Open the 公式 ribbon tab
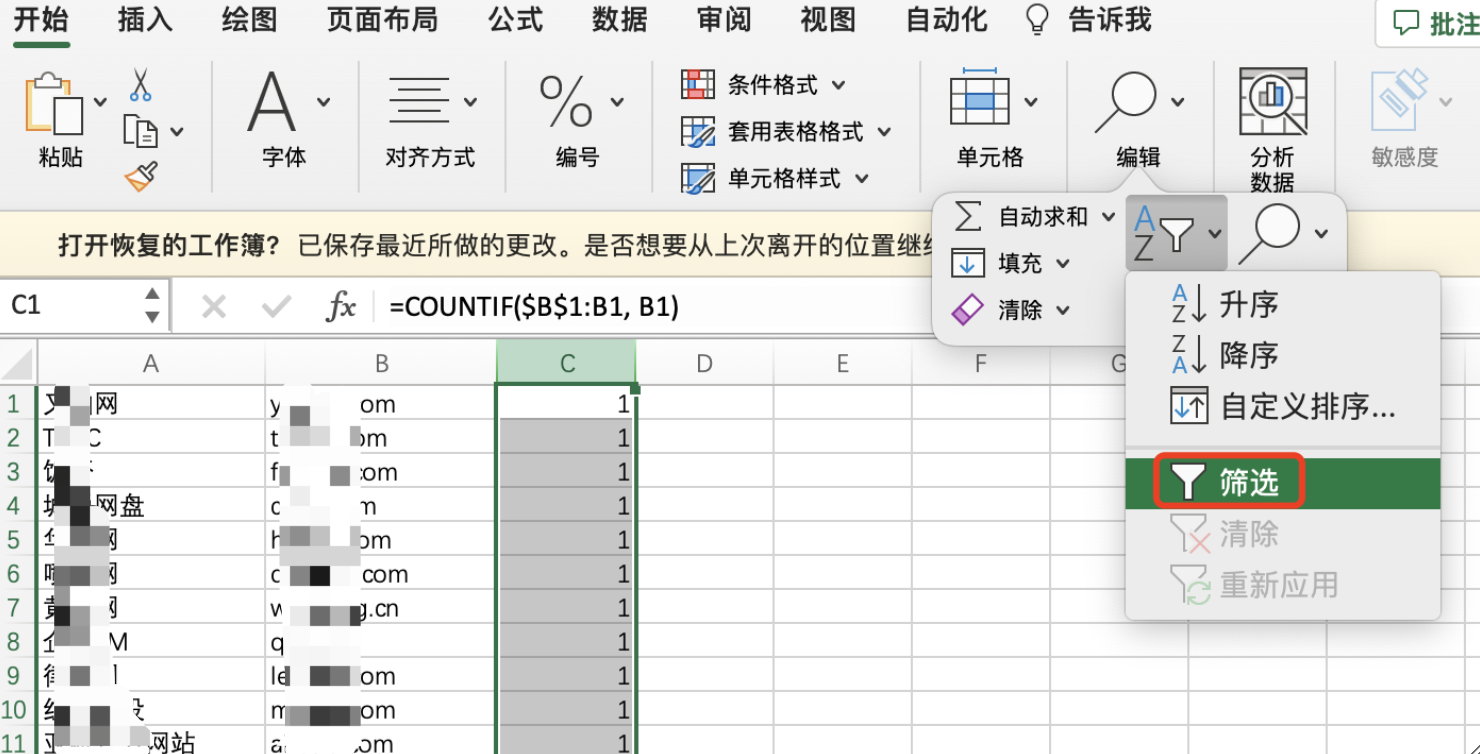 tap(516, 19)
